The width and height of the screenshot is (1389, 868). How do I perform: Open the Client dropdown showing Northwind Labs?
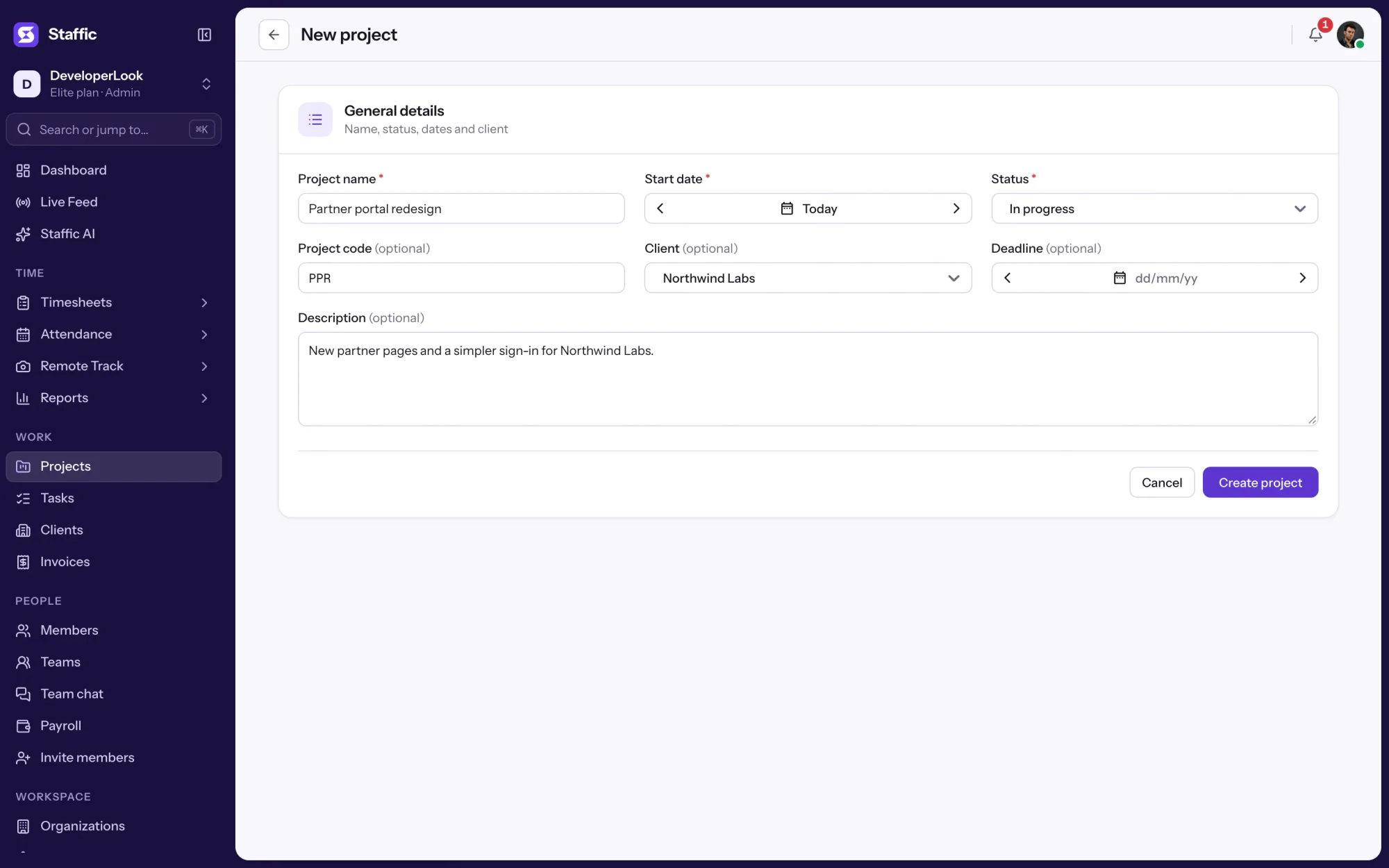pyautogui.click(x=808, y=278)
